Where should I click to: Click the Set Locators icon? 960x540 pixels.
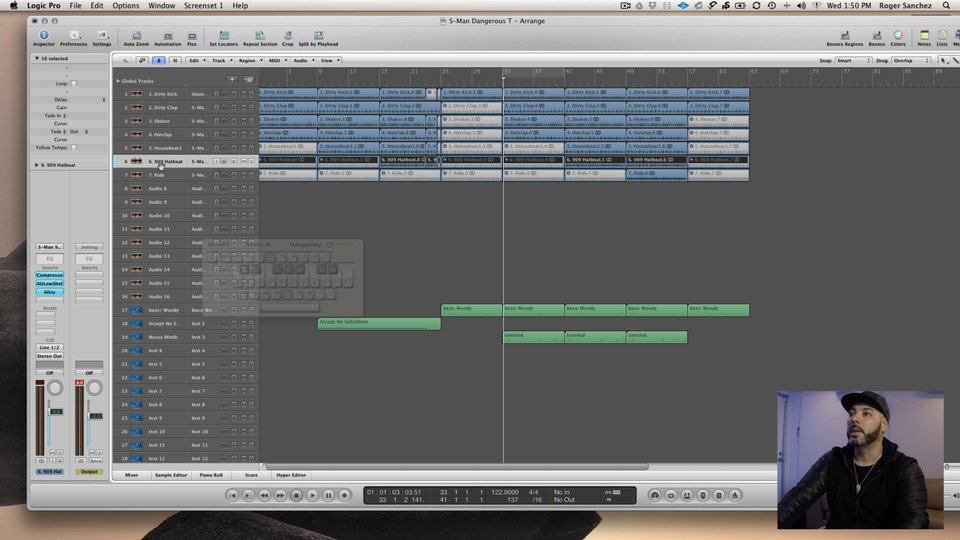[x=223, y=38]
